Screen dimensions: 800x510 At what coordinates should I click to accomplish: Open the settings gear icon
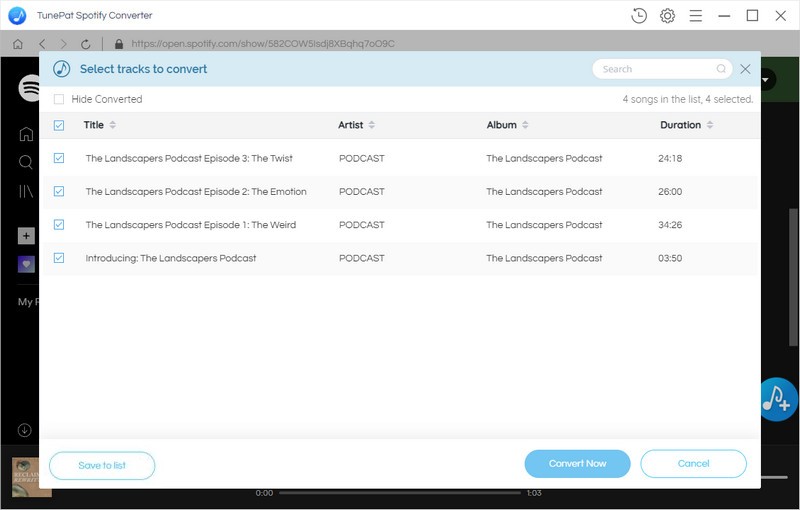point(667,16)
